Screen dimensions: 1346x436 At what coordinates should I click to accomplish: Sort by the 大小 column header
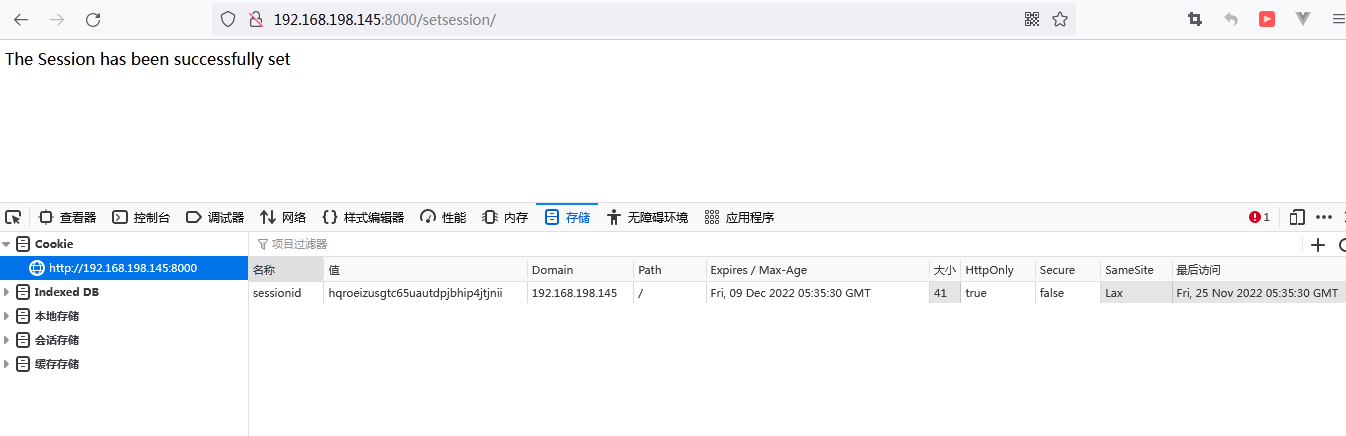tap(944, 270)
